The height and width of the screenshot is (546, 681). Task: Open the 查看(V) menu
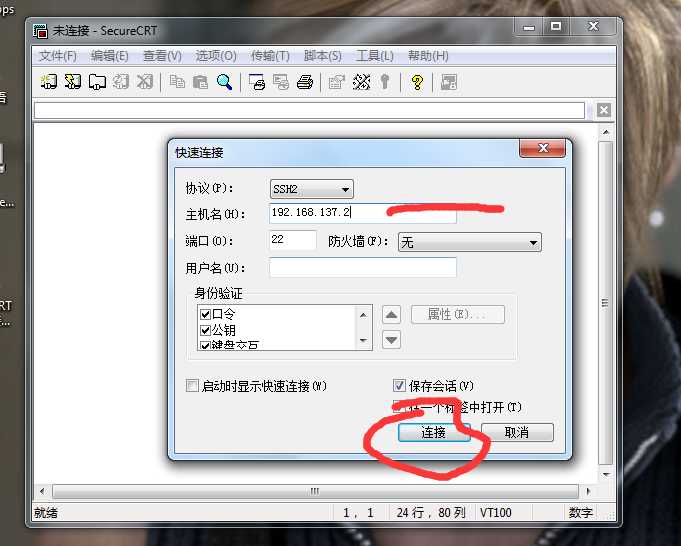click(x=162, y=56)
